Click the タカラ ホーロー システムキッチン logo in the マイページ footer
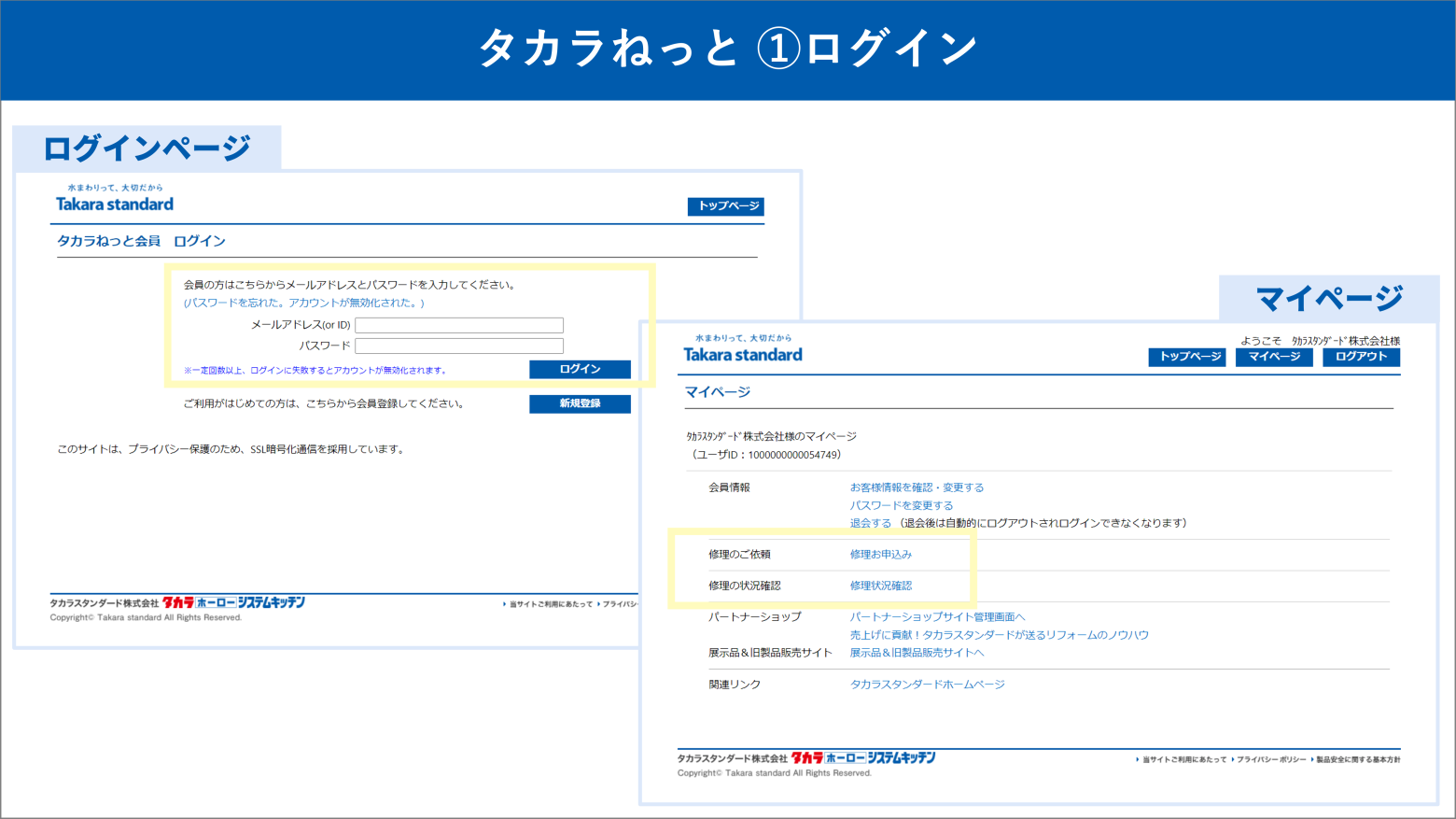This screenshot has width=1456, height=819. click(863, 757)
